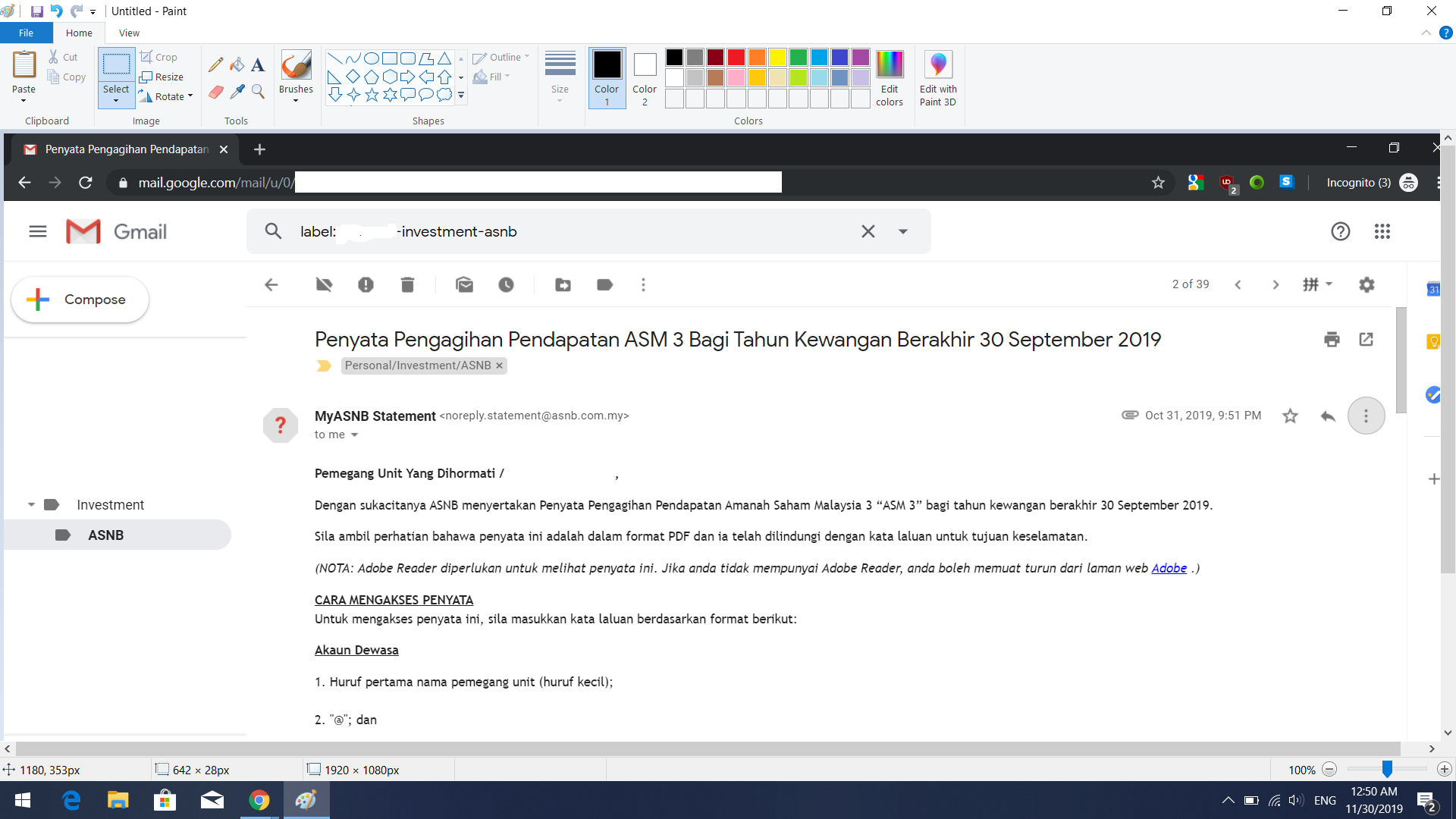Select the Color picker eyedropper tool

coord(237,92)
